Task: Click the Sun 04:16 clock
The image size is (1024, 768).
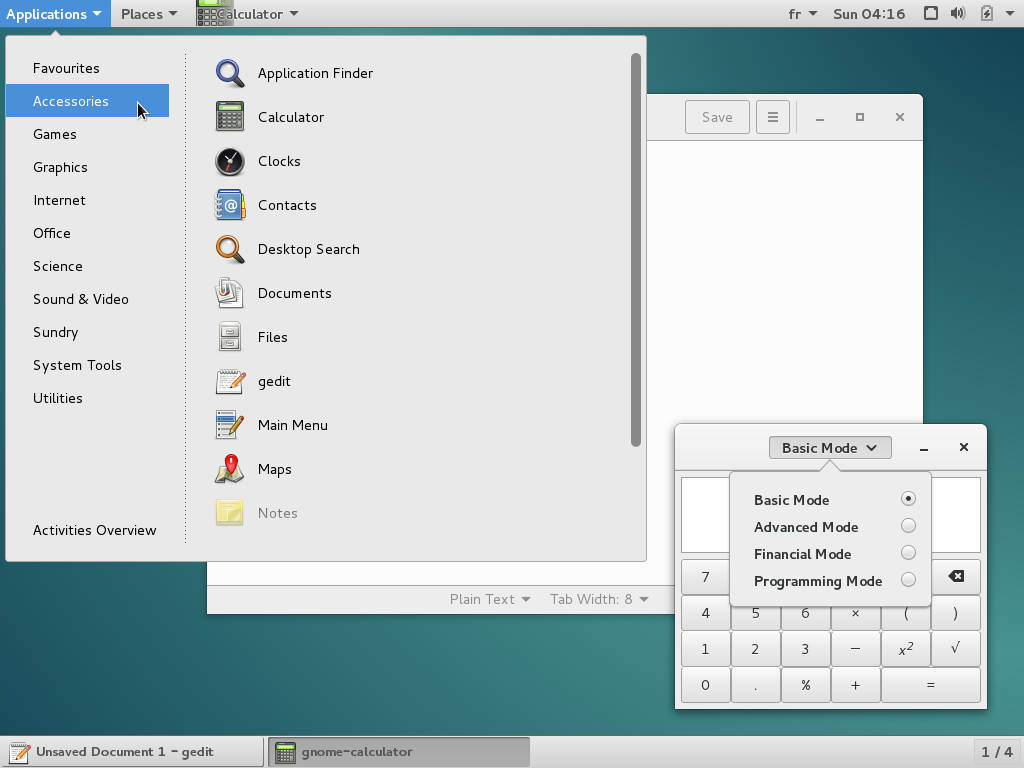Action: tap(869, 14)
